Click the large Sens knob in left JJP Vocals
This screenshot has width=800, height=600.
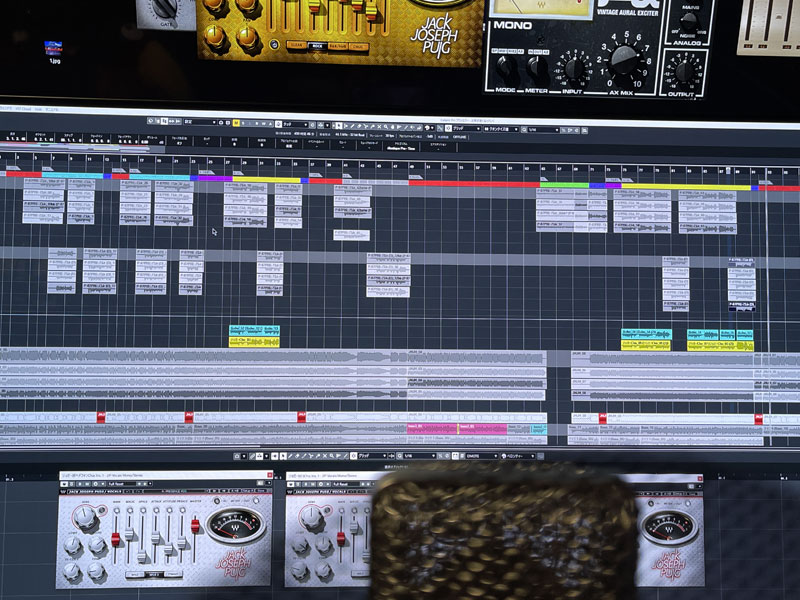click(84, 517)
